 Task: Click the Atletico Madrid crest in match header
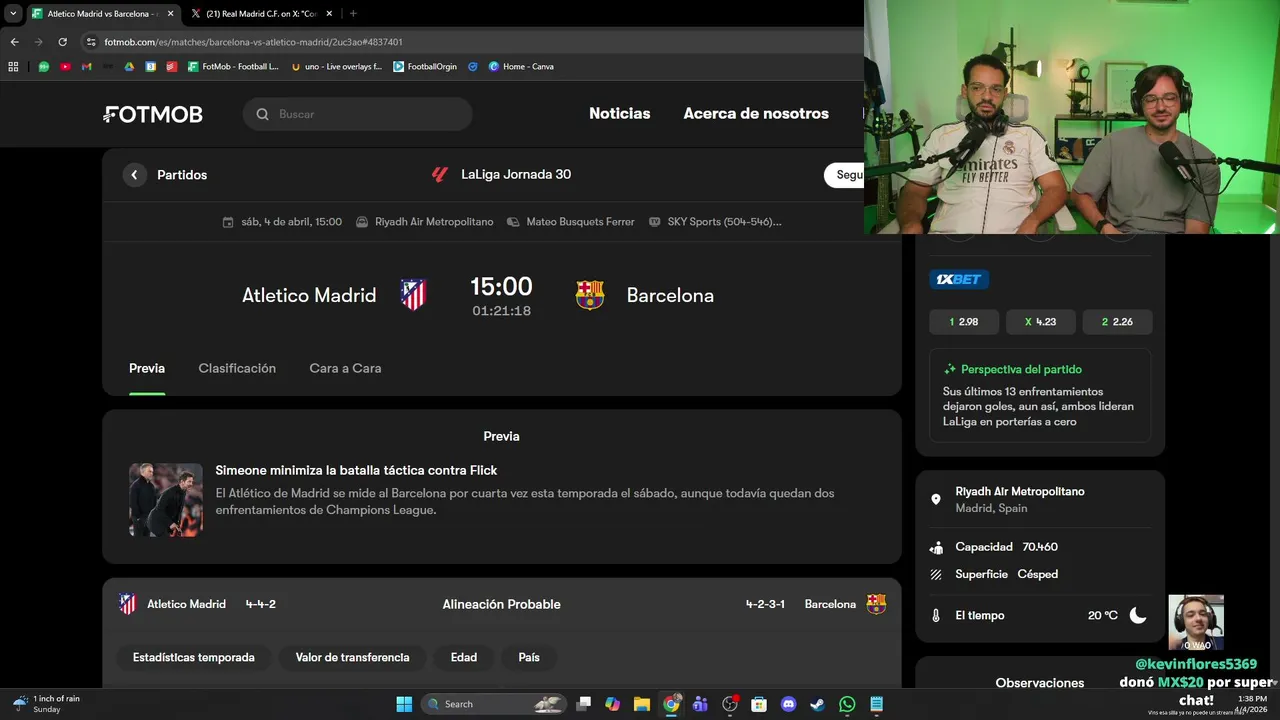[413, 295]
